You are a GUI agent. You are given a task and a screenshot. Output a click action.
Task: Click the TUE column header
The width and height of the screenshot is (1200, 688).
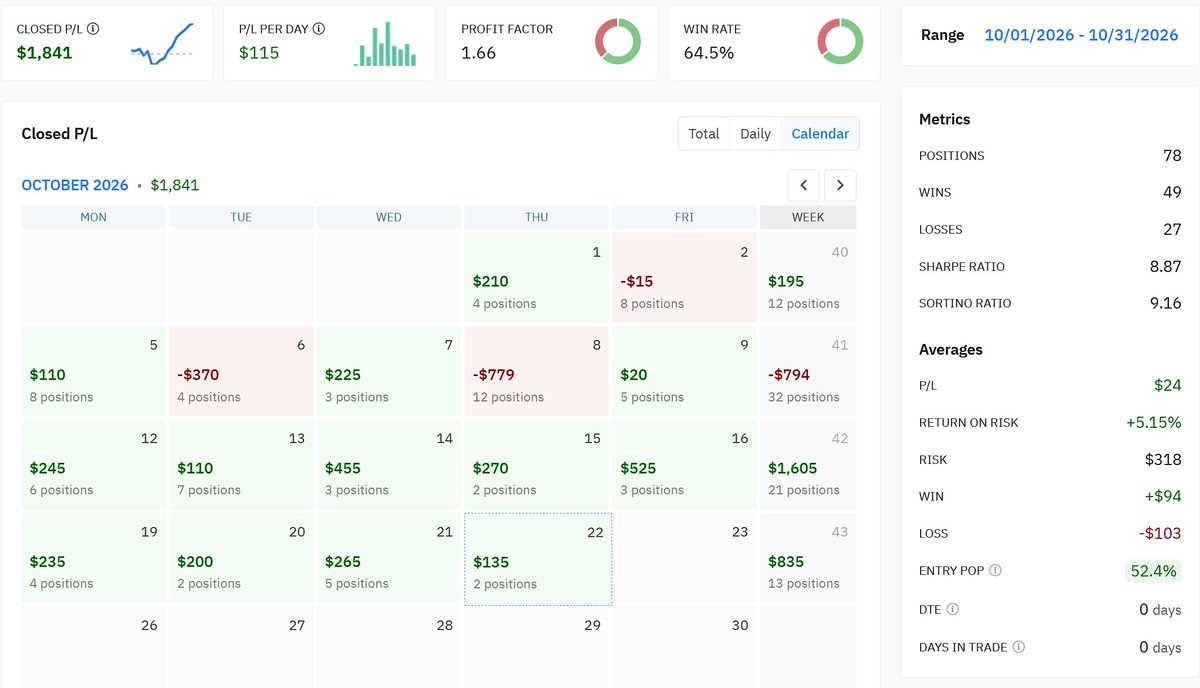tap(241, 217)
